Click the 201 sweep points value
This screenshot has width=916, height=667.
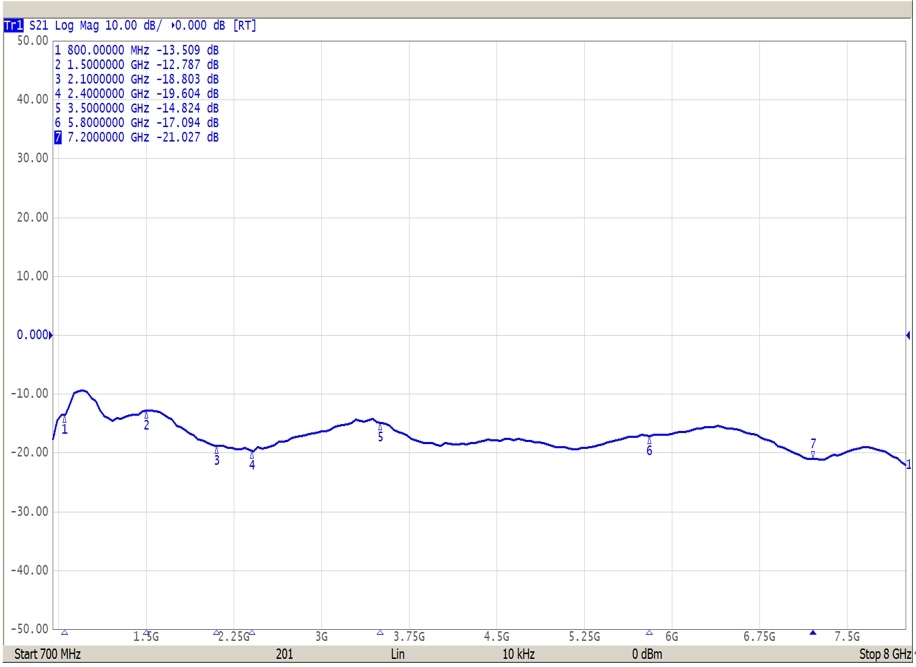tap(284, 655)
